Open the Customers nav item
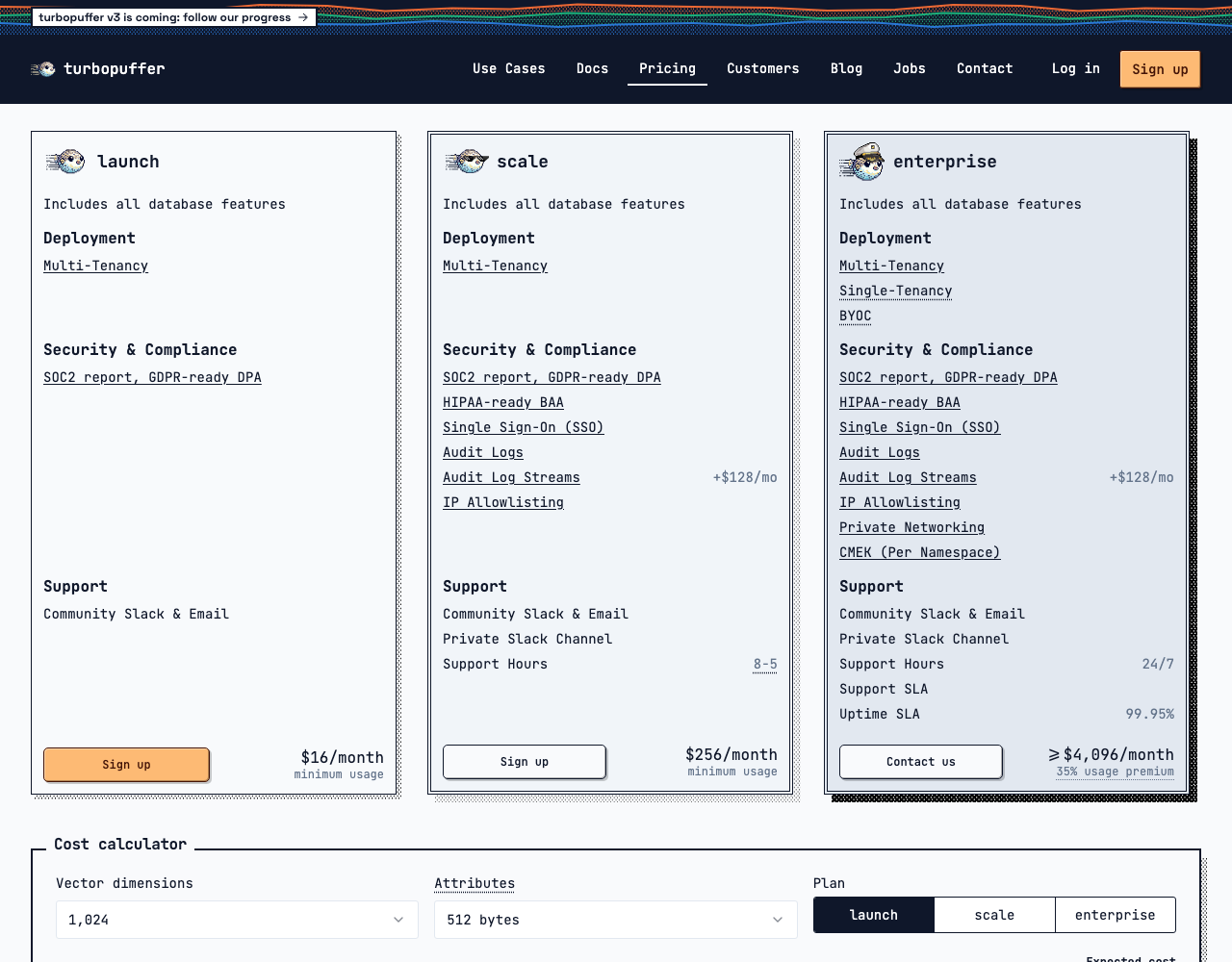This screenshot has width=1232, height=962. pos(763,68)
